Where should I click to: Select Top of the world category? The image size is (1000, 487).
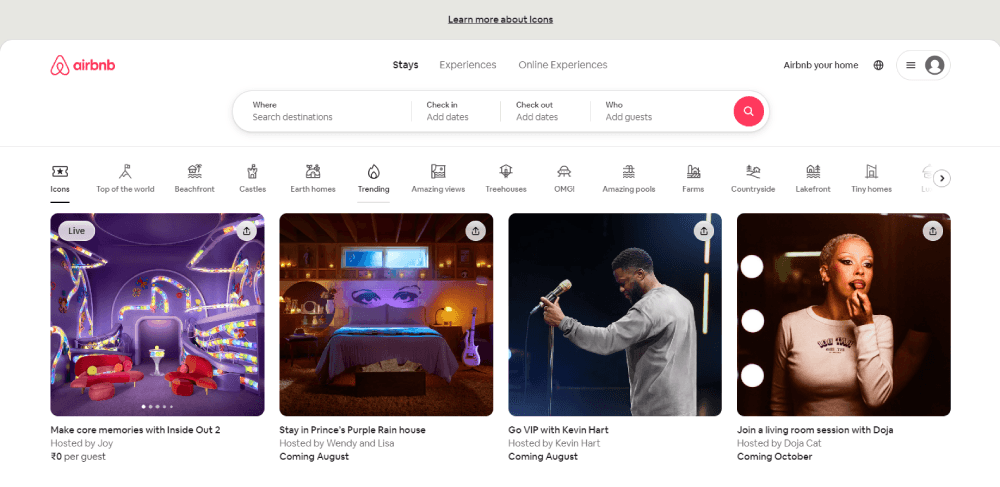125,179
